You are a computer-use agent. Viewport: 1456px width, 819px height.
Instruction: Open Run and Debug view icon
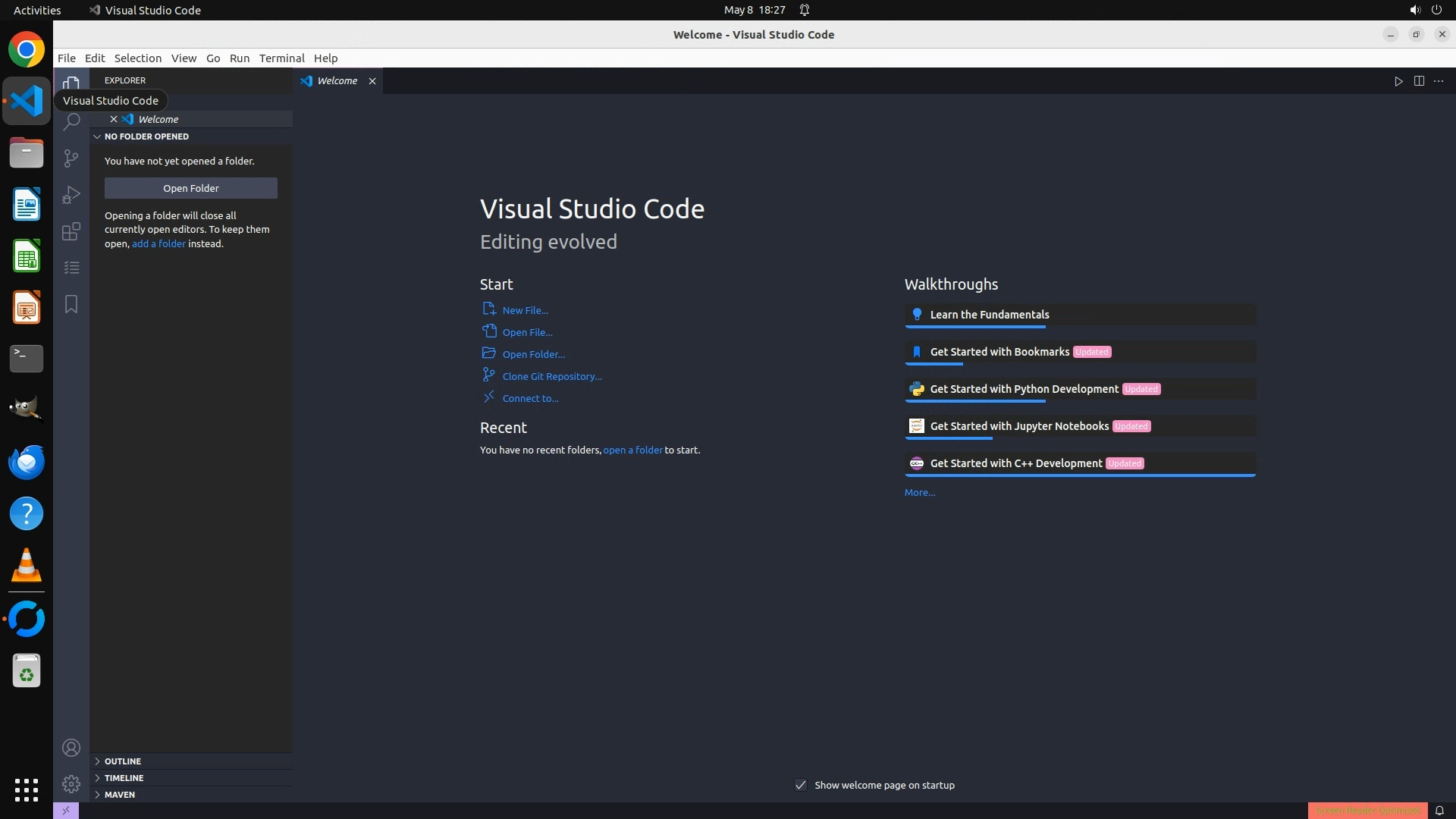(71, 195)
